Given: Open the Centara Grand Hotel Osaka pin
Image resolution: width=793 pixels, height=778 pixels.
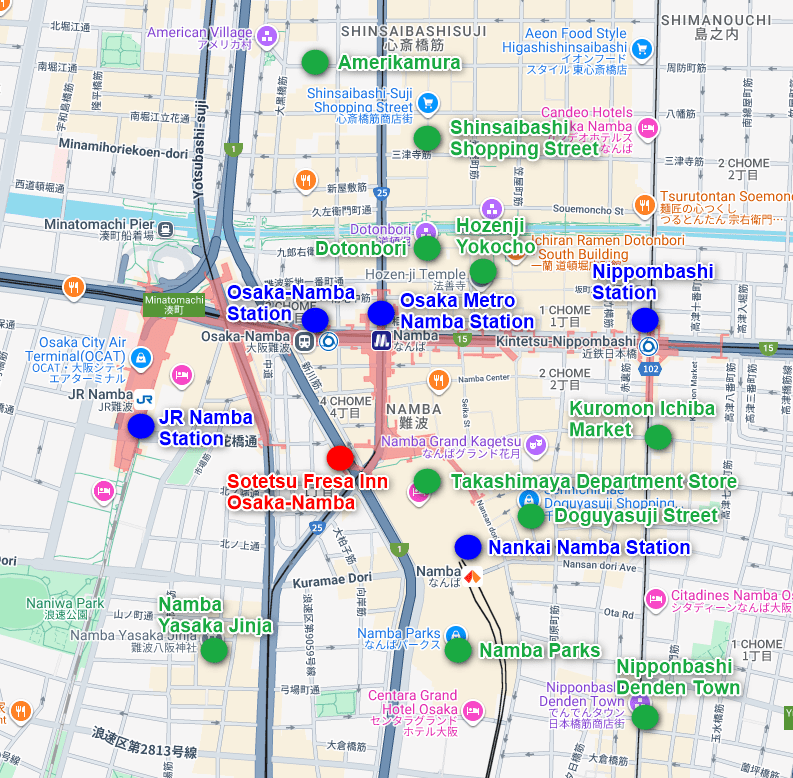Looking at the screenshot, I should pos(473,711).
